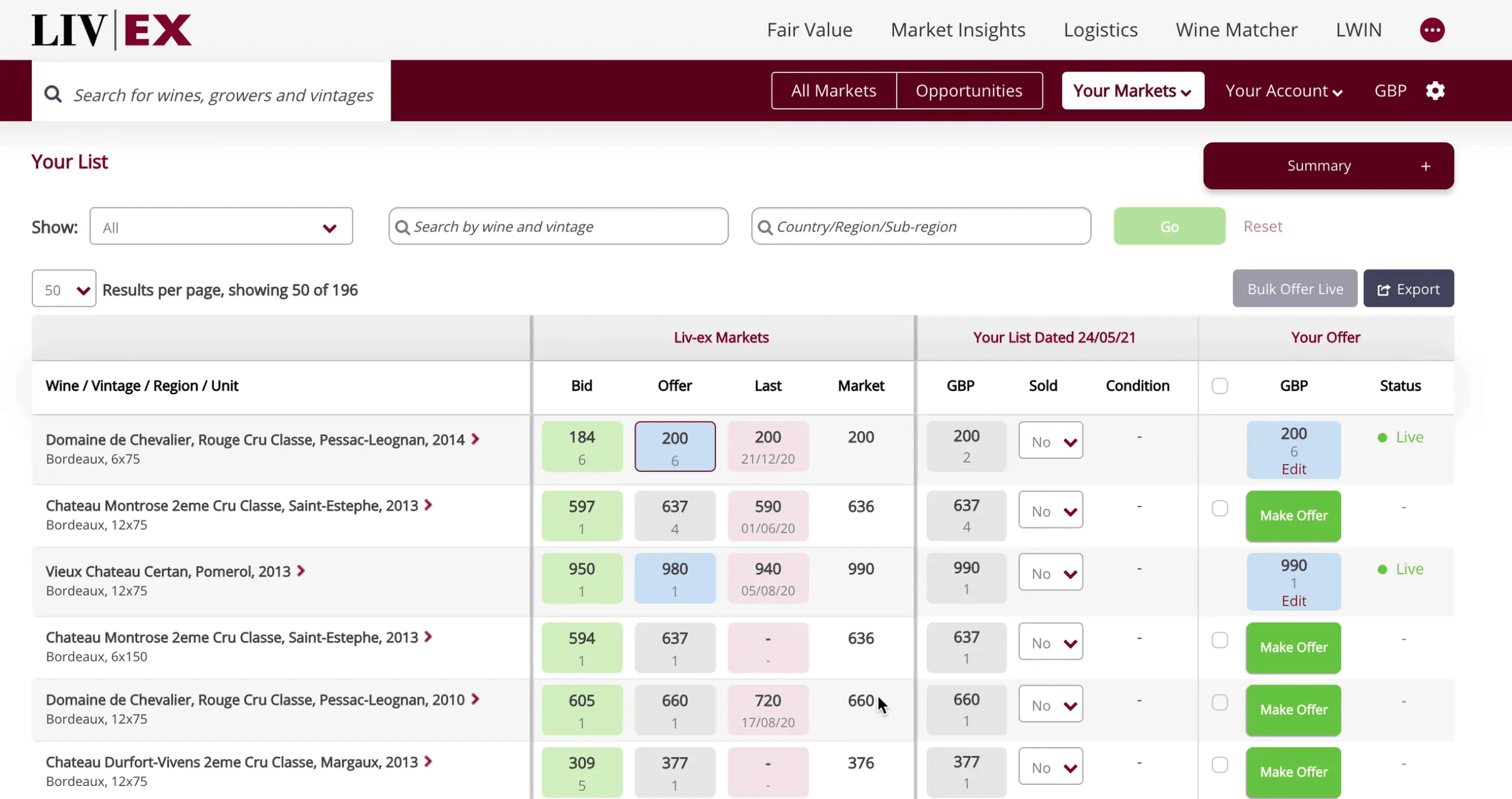
Task: Click the green bid cell 184
Action: (582, 446)
